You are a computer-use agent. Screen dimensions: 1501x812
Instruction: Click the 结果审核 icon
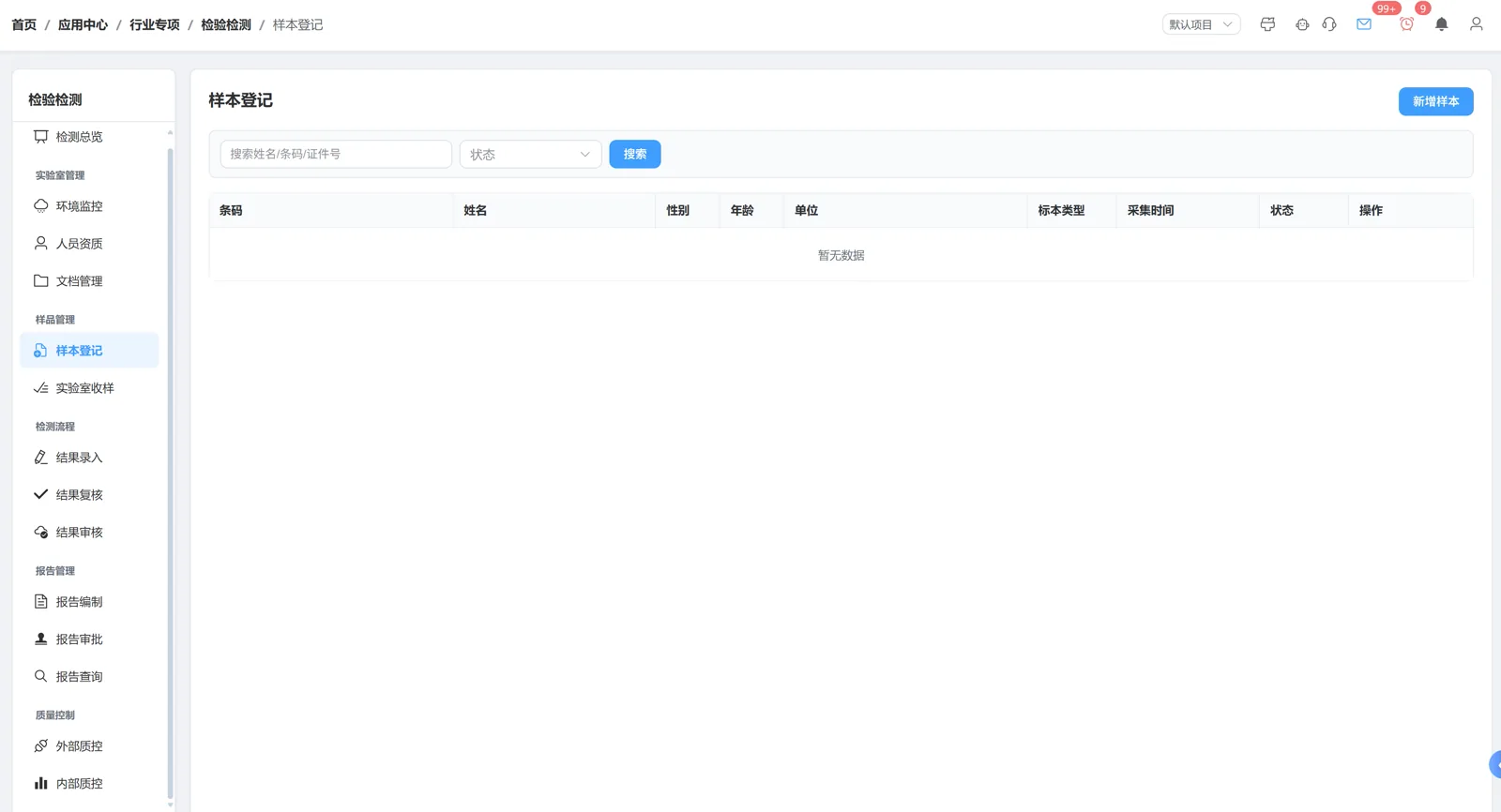click(x=40, y=533)
